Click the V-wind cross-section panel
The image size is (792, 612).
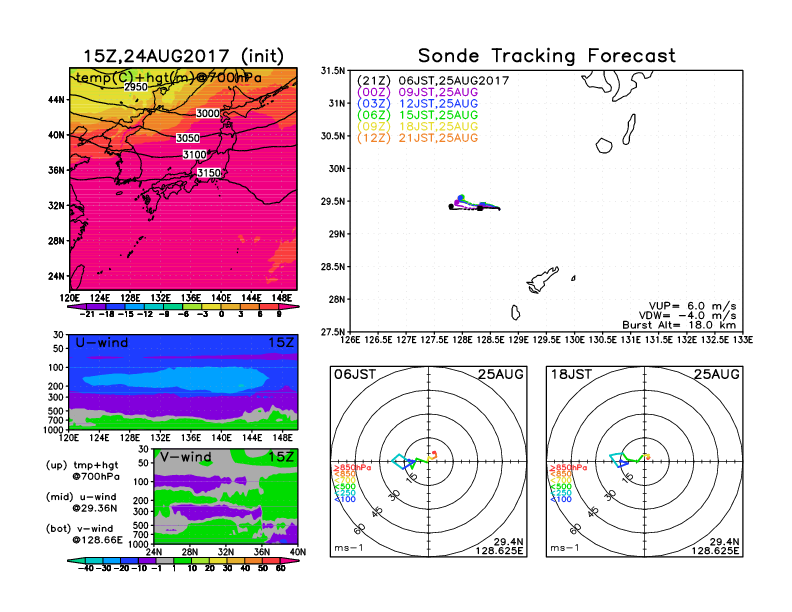tap(226, 496)
